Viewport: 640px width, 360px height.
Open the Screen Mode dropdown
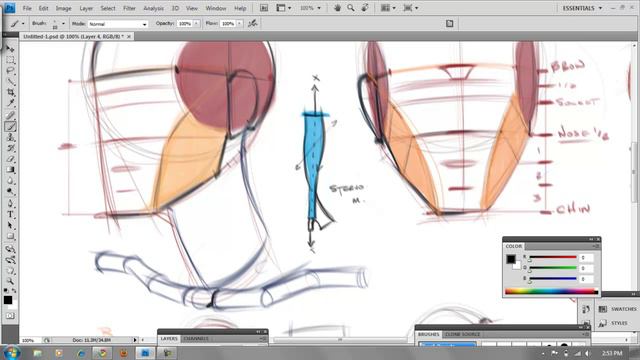pyautogui.click(x=410, y=8)
